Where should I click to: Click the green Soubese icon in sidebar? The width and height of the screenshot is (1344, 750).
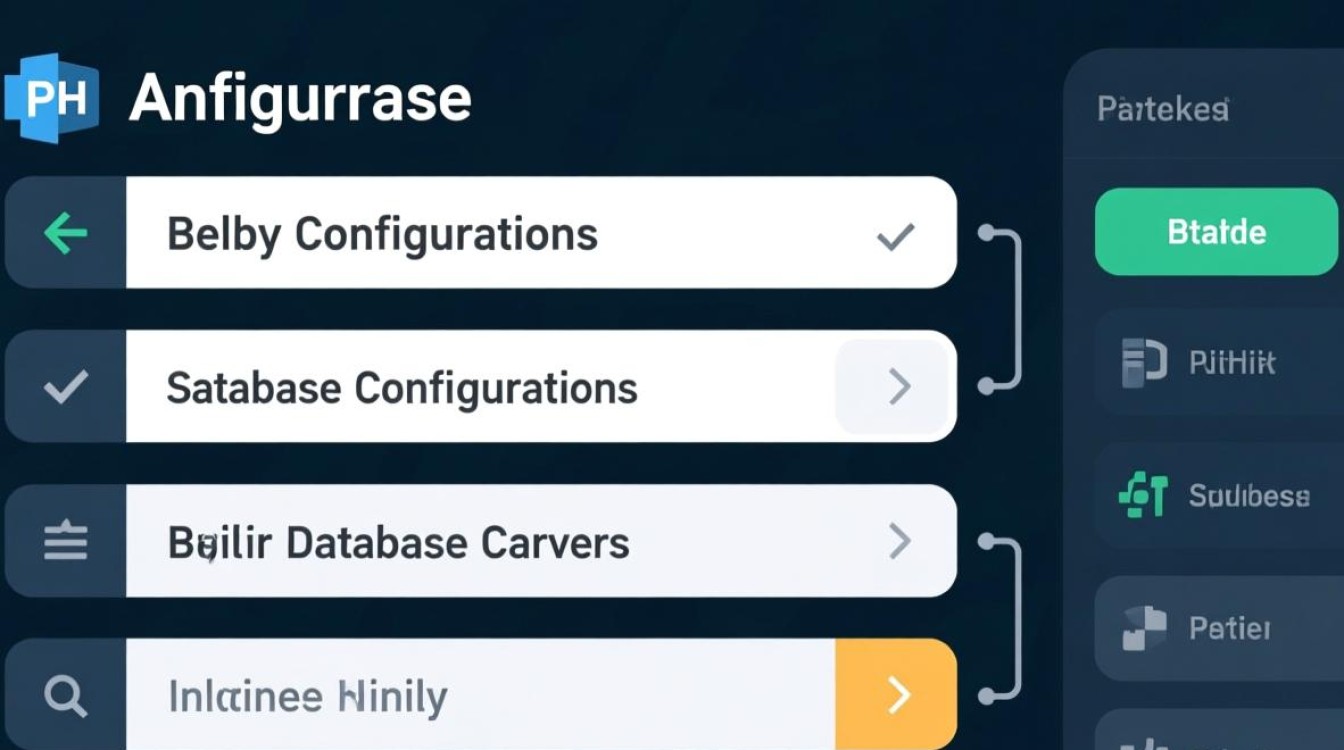[x=1144, y=495]
